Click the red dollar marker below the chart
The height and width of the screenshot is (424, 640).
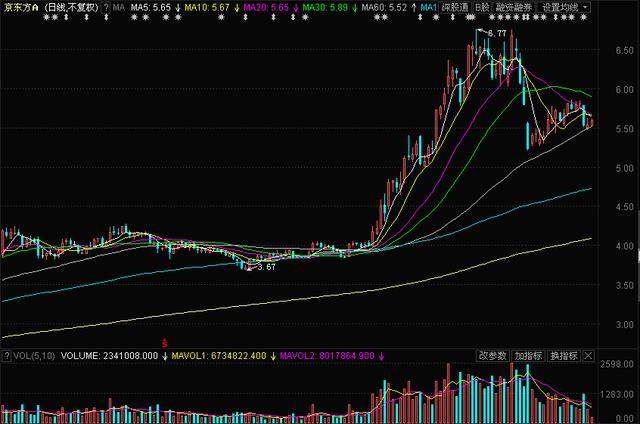(164, 343)
